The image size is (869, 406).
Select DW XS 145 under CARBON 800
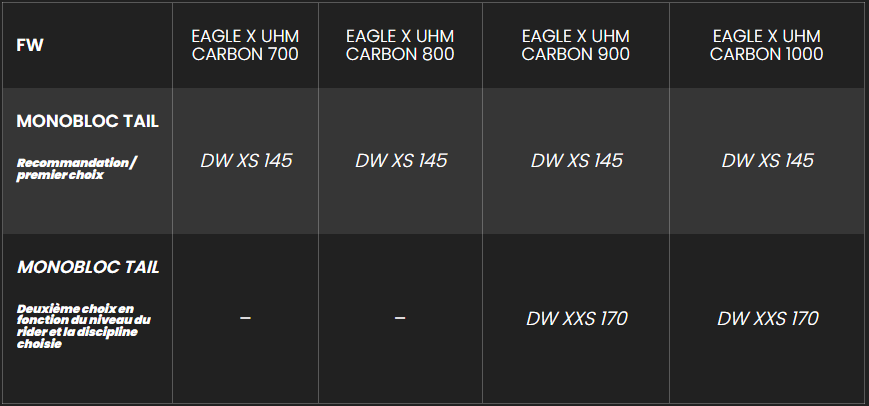[401, 160]
